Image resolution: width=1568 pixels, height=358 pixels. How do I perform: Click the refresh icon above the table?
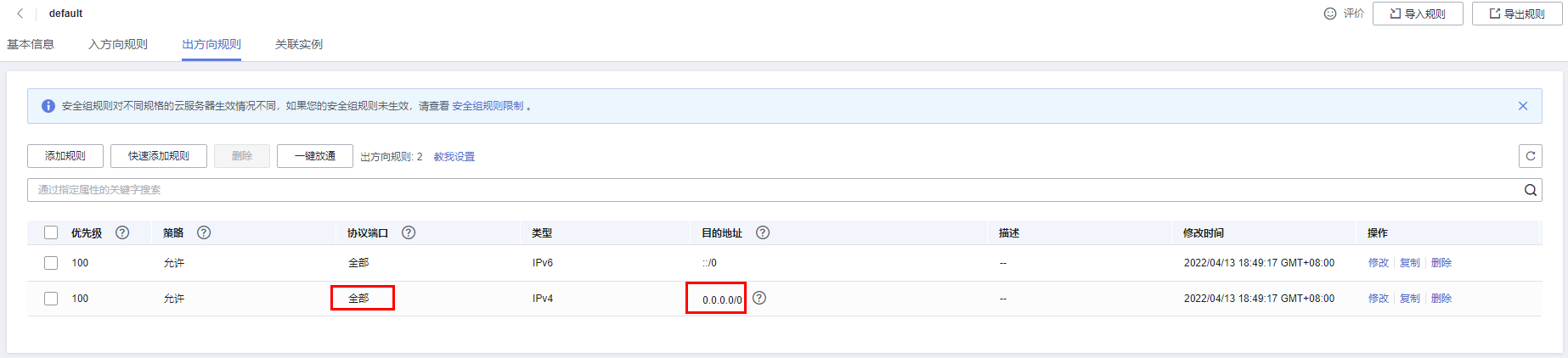pyautogui.click(x=1530, y=156)
